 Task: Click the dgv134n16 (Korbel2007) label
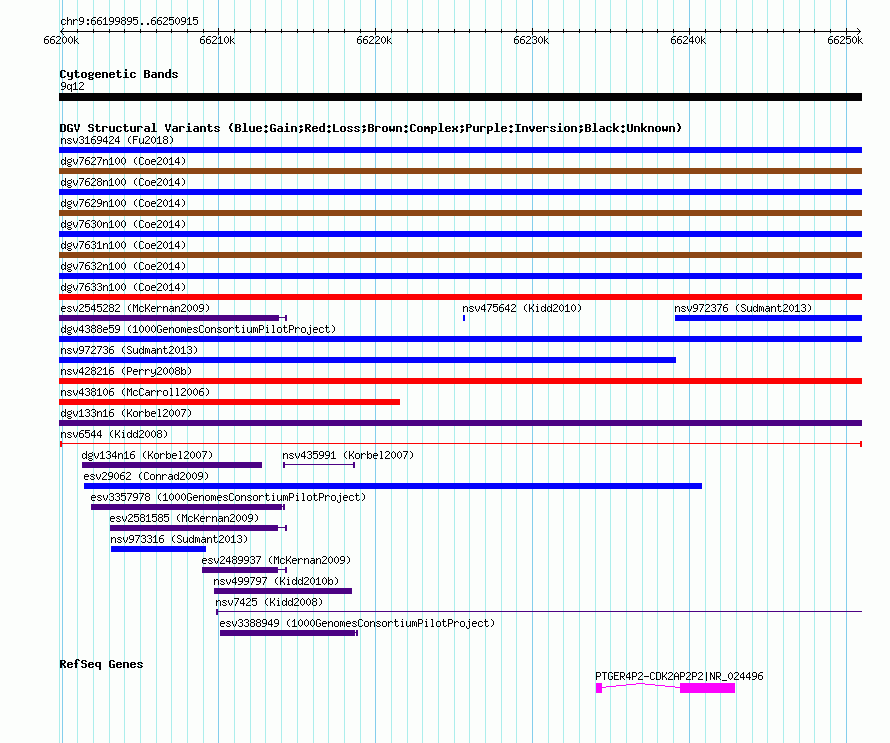tap(148, 455)
